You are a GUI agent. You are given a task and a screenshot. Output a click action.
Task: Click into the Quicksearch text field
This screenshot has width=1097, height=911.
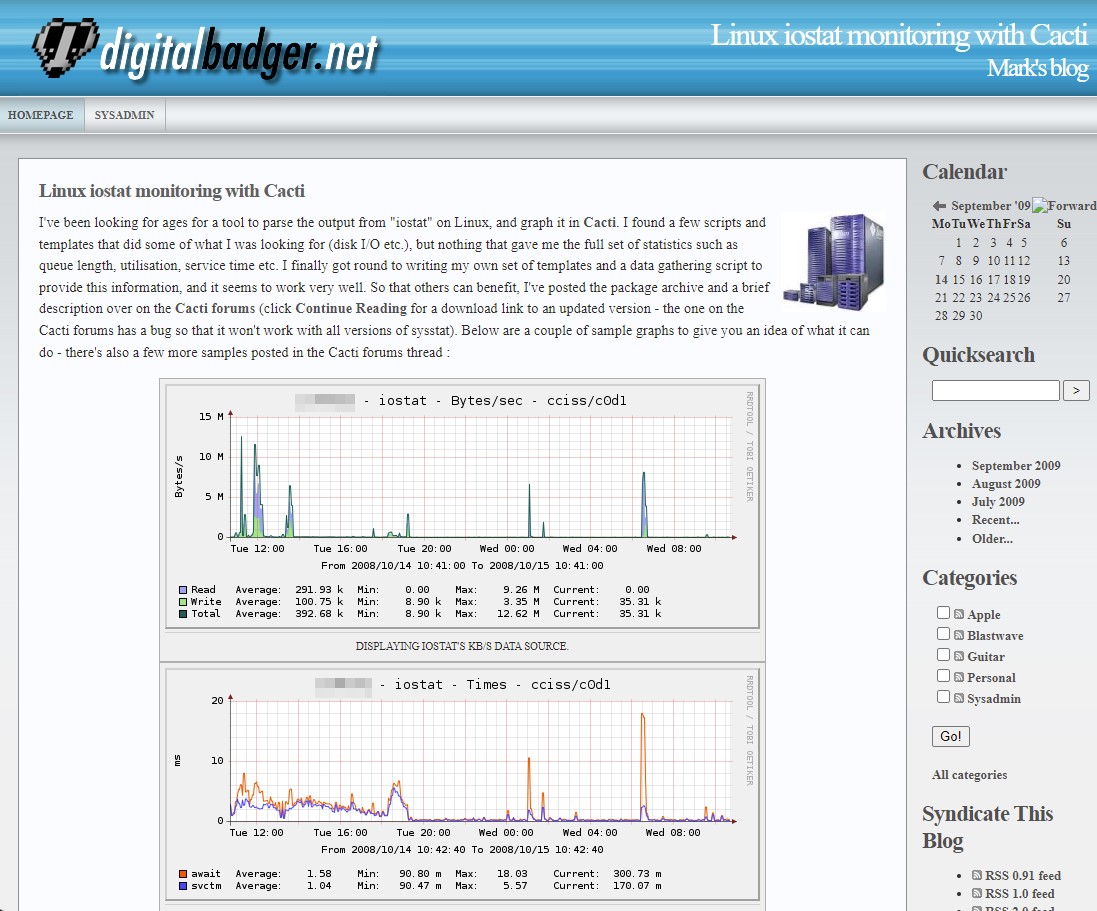click(995, 391)
